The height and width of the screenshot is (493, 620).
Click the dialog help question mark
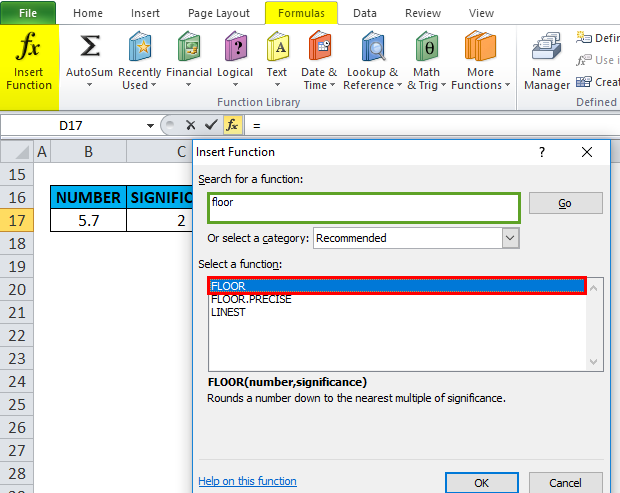pos(542,152)
